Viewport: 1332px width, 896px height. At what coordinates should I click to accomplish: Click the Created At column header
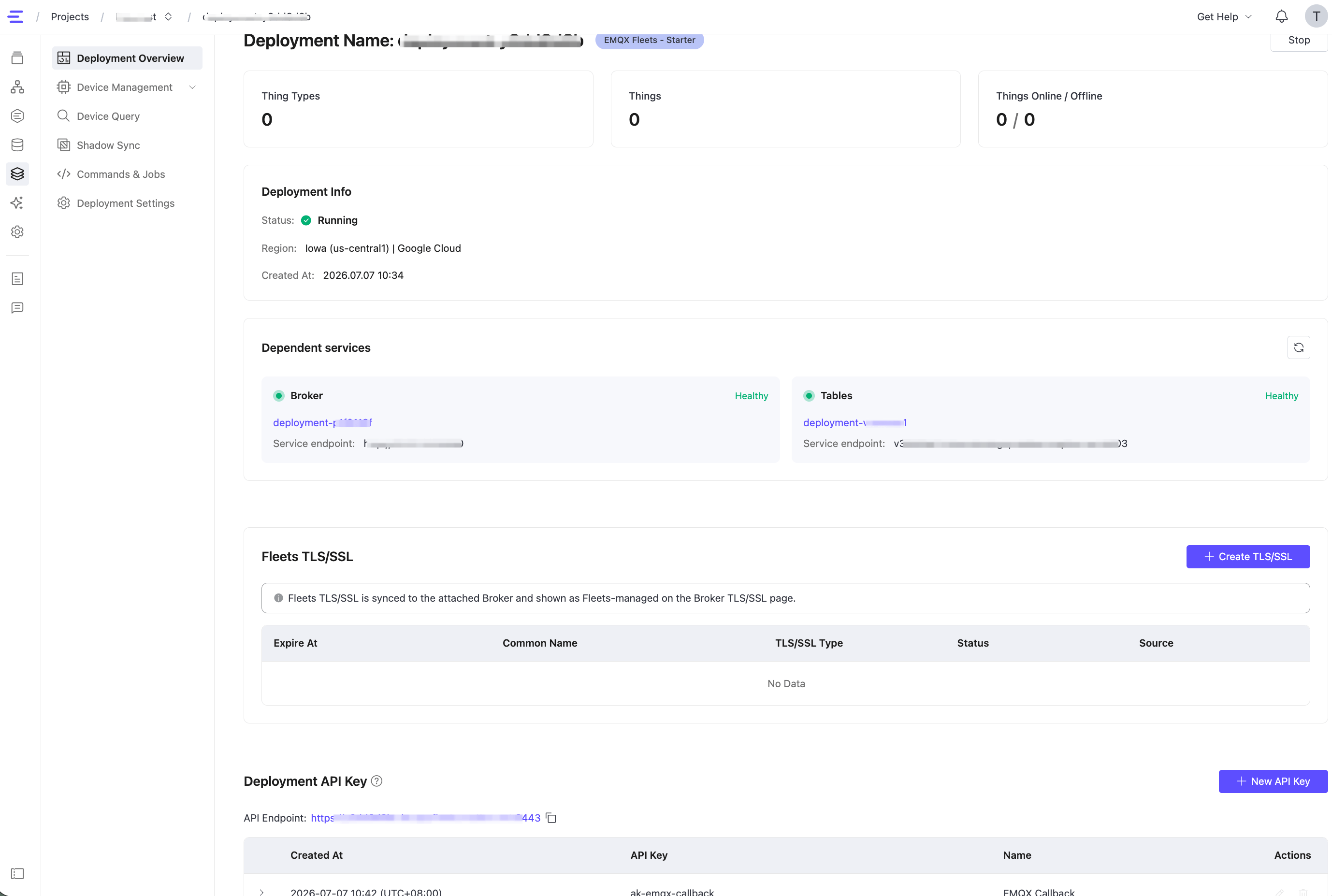point(317,855)
